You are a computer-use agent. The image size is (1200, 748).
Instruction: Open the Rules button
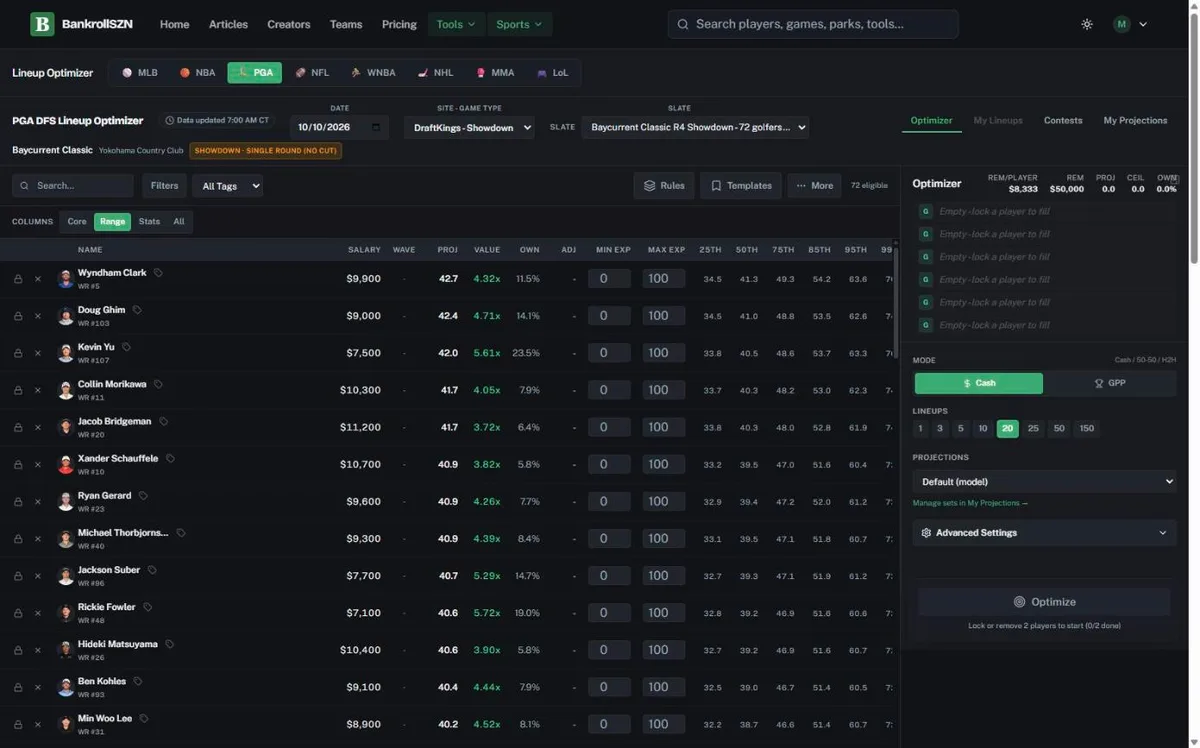click(x=664, y=185)
